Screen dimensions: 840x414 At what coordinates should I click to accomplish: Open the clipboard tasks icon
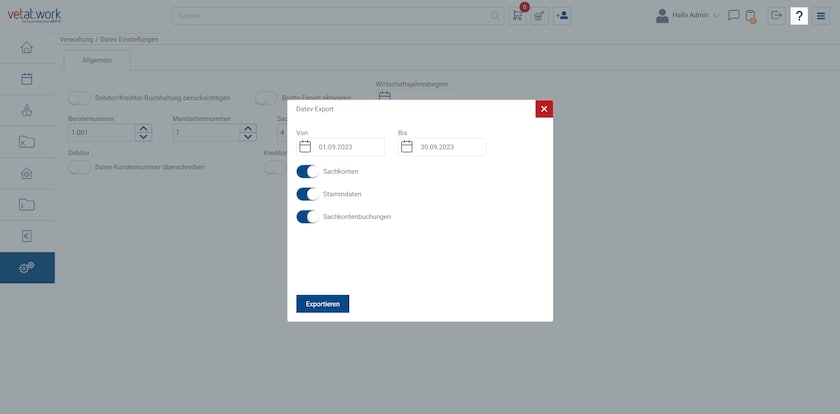click(751, 17)
